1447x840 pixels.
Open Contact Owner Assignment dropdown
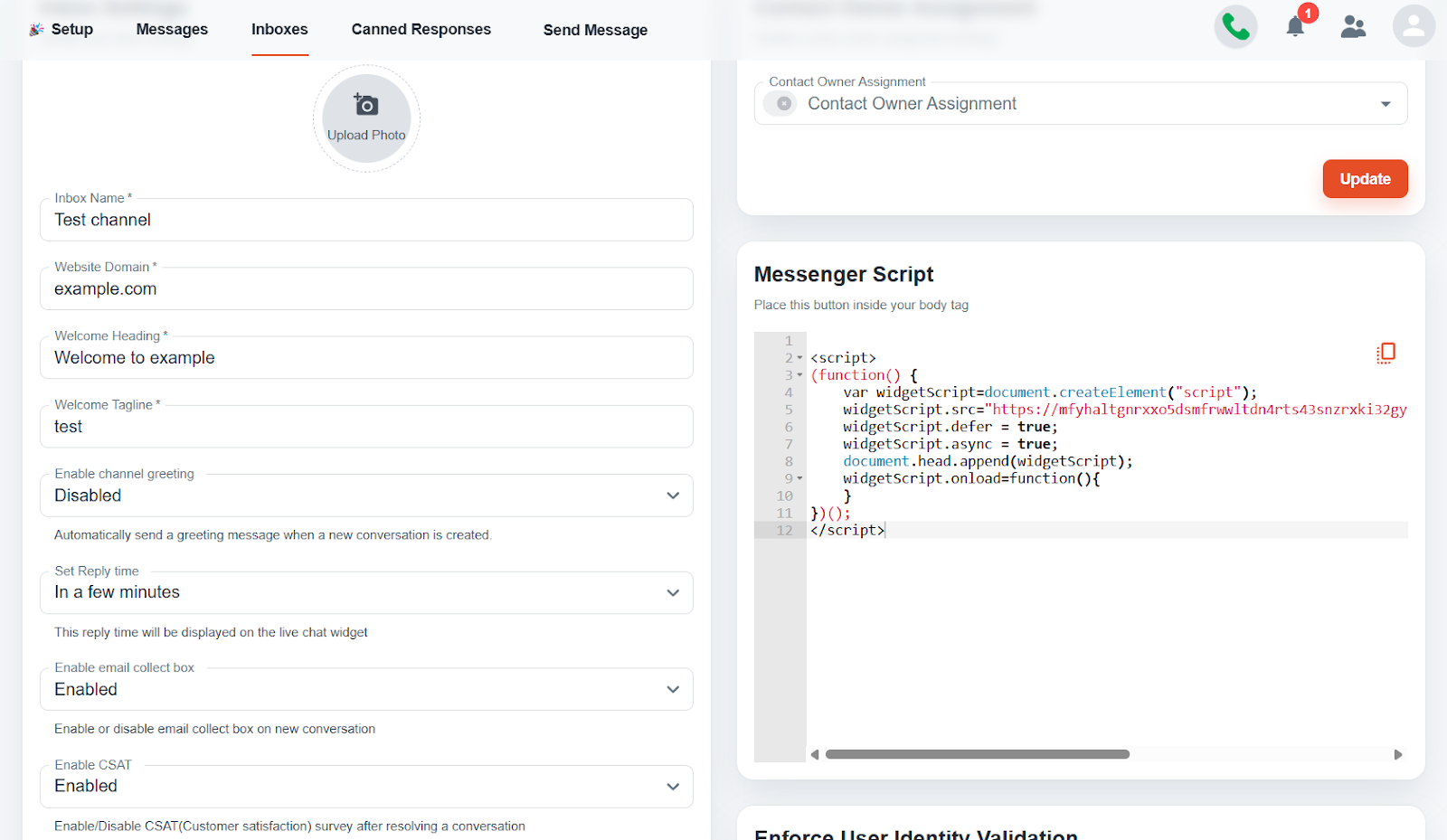1386,104
